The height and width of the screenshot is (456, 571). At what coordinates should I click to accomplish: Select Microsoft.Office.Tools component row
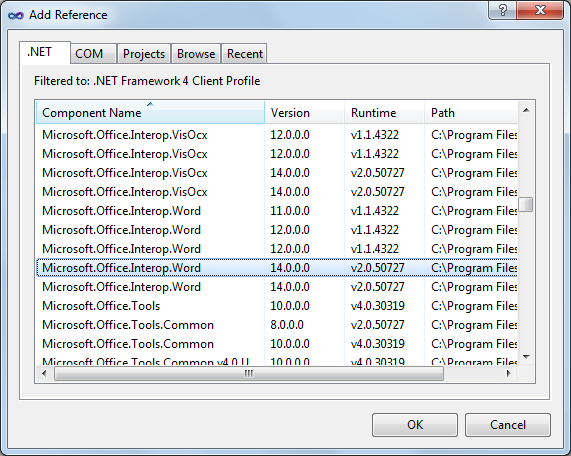tap(277, 306)
